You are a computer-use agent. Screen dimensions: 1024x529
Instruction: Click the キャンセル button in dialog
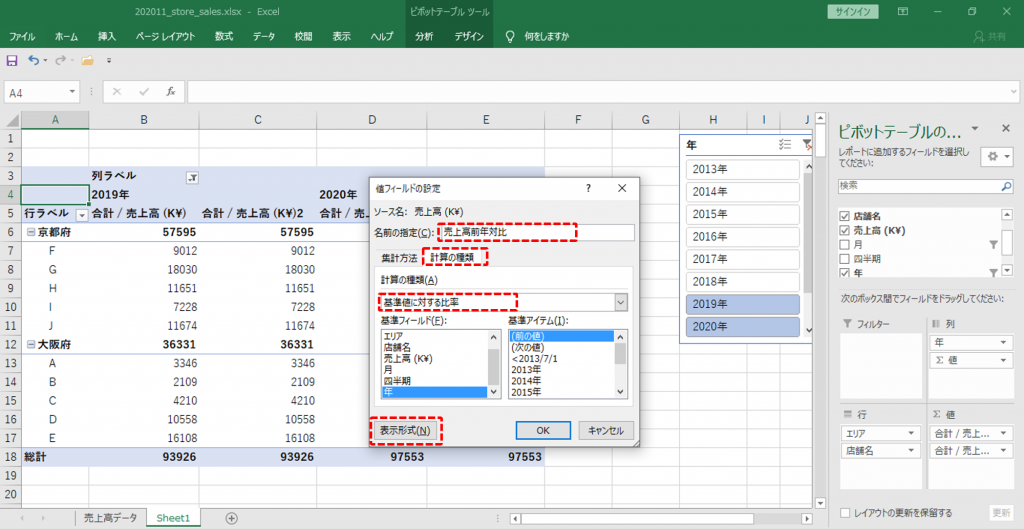[x=606, y=430]
